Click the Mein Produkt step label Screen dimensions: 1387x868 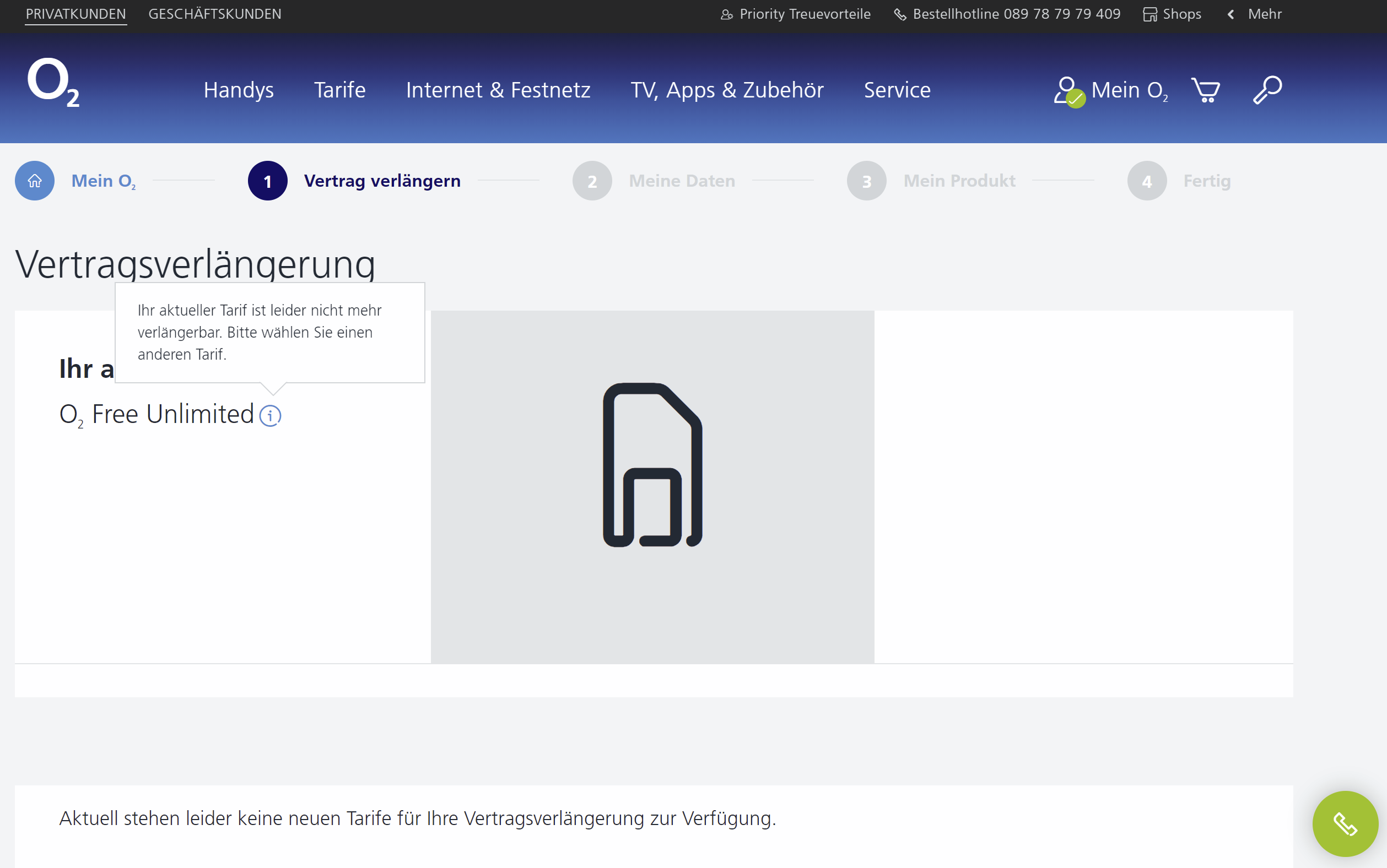(959, 181)
